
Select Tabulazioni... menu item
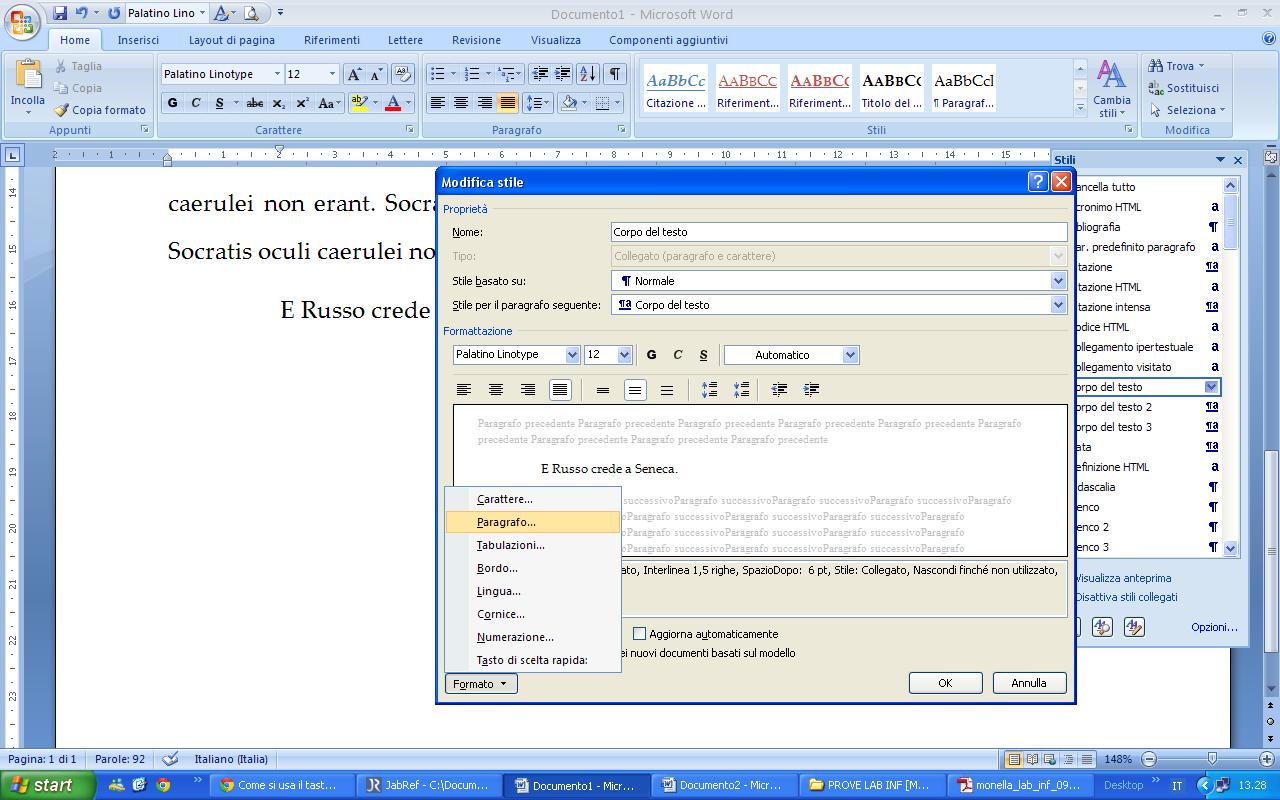(x=533, y=545)
